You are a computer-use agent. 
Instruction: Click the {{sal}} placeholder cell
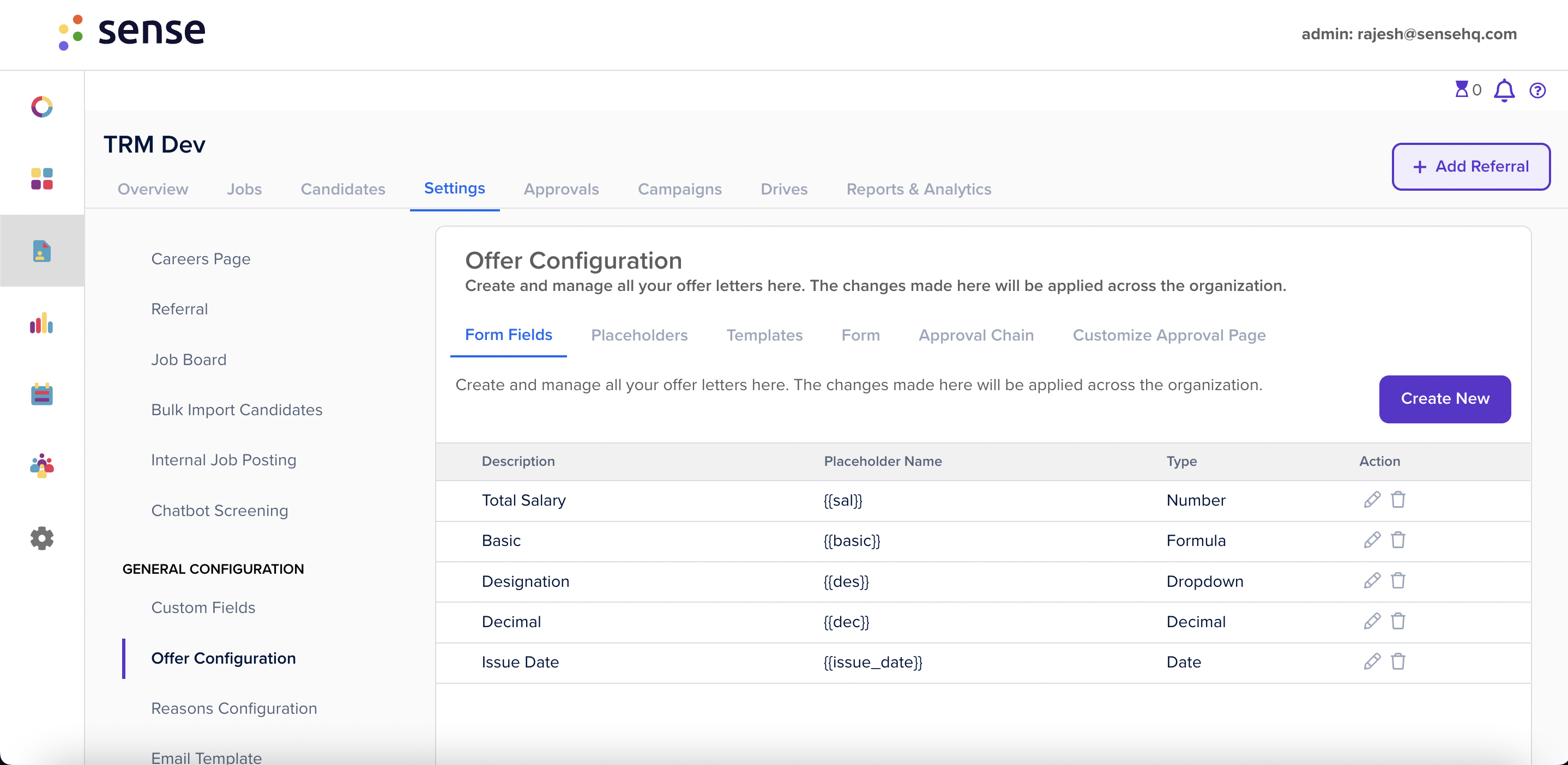(843, 501)
